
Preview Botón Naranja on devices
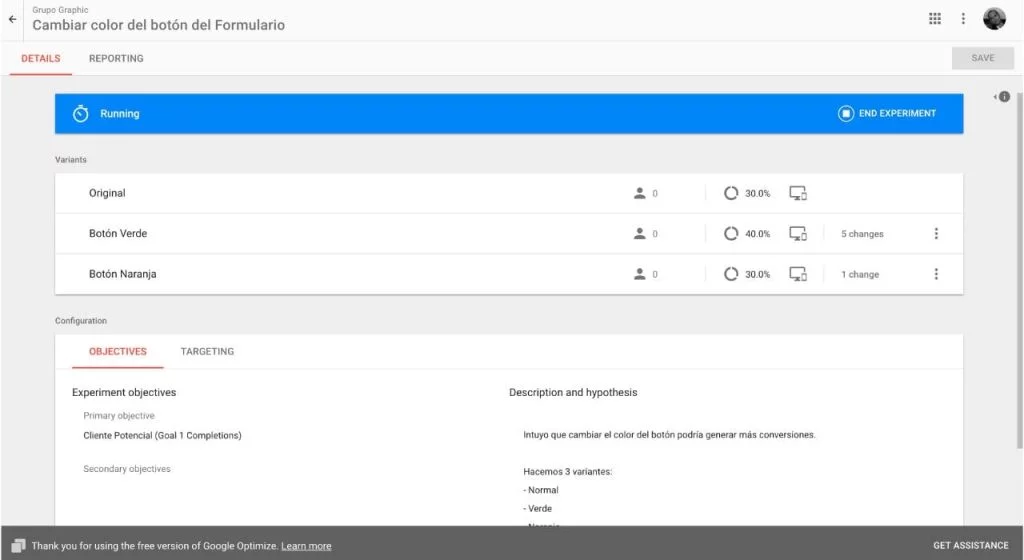point(797,274)
